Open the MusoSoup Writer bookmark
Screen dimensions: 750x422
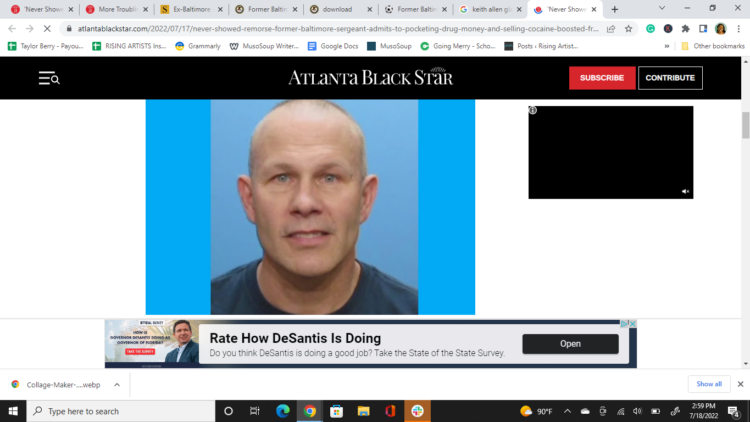[x=265, y=46]
